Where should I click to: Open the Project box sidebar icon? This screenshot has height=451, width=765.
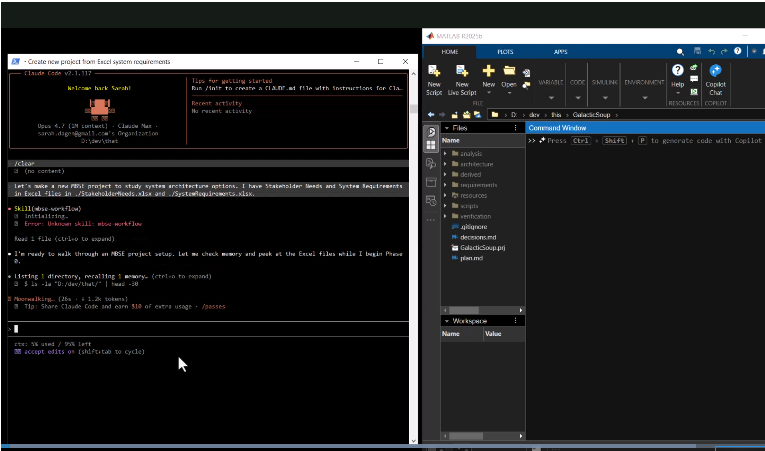431,182
